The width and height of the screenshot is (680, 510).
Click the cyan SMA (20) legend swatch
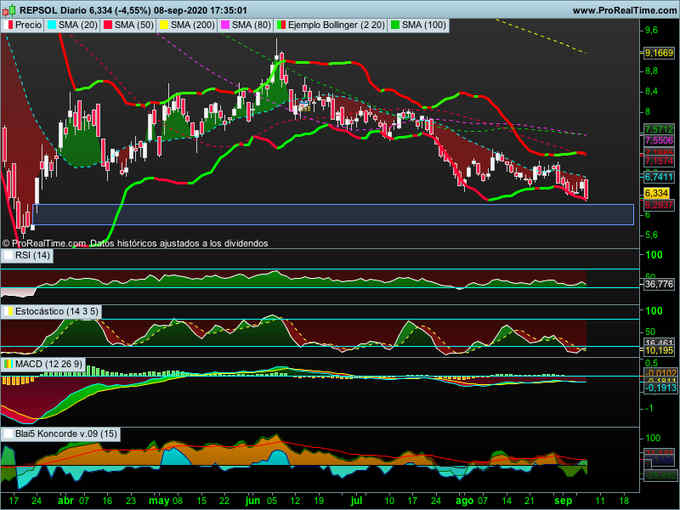[x=51, y=23]
